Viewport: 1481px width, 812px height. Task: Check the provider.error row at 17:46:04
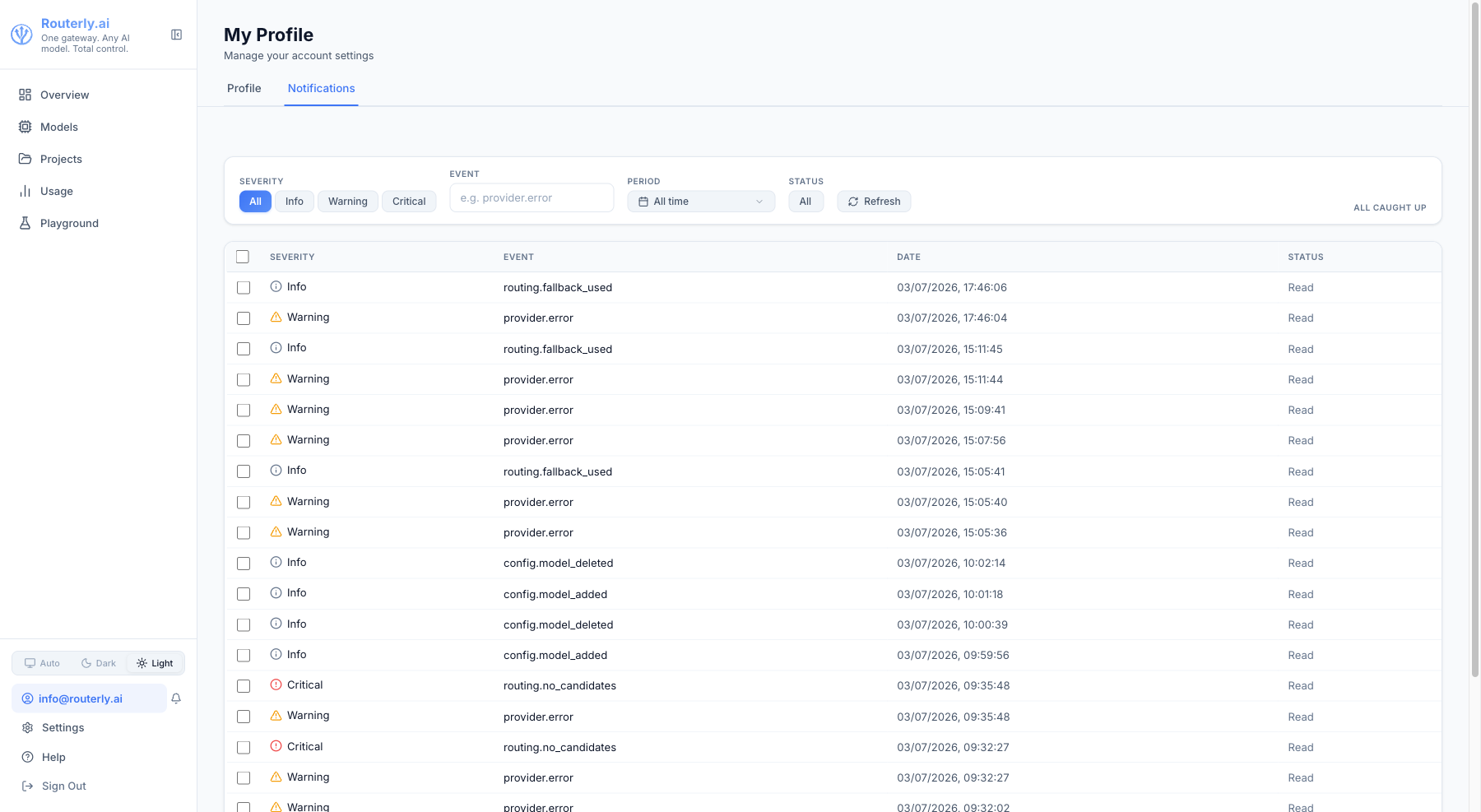pos(244,318)
